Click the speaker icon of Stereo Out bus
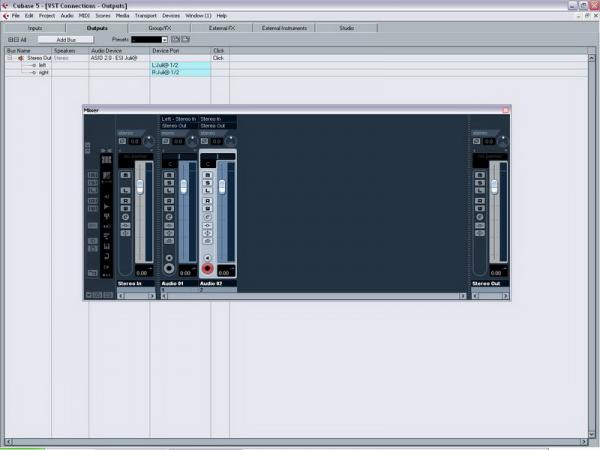600x450 pixels. [x=22, y=59]
